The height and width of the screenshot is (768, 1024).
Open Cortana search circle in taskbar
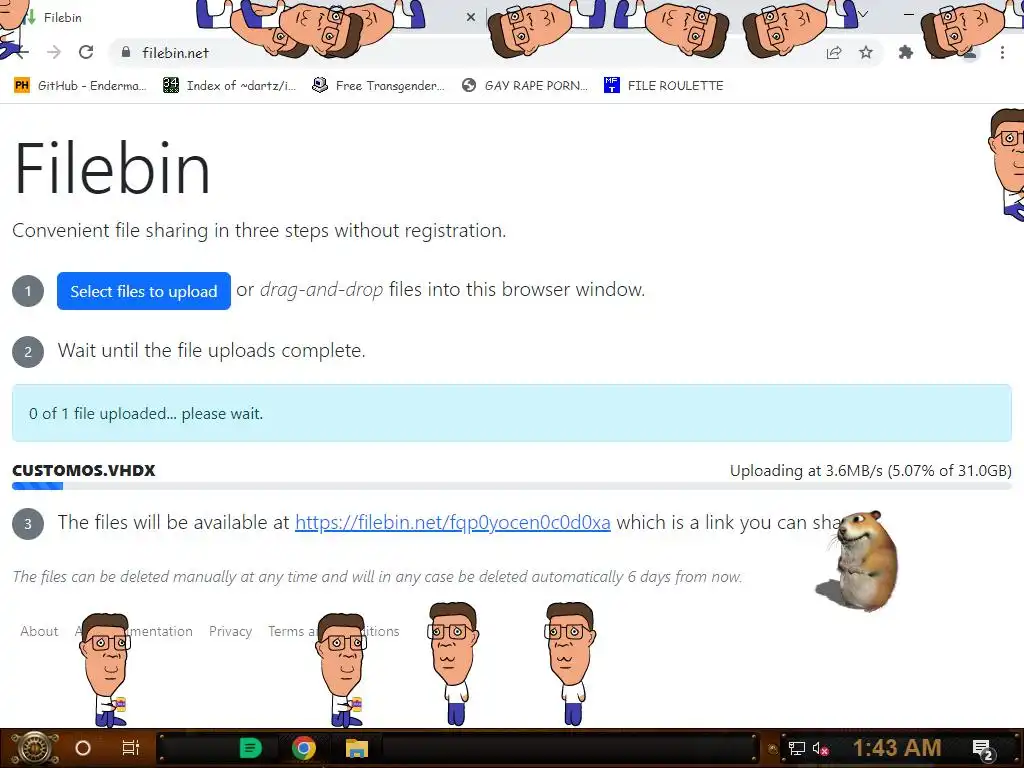(83, 748)
